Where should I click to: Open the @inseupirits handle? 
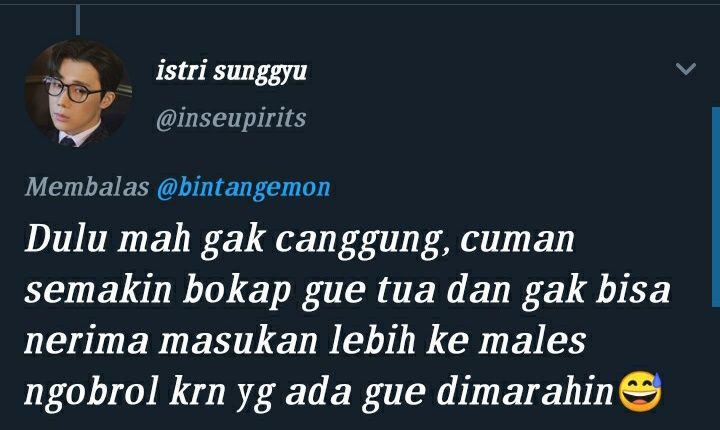pos(231,119)
